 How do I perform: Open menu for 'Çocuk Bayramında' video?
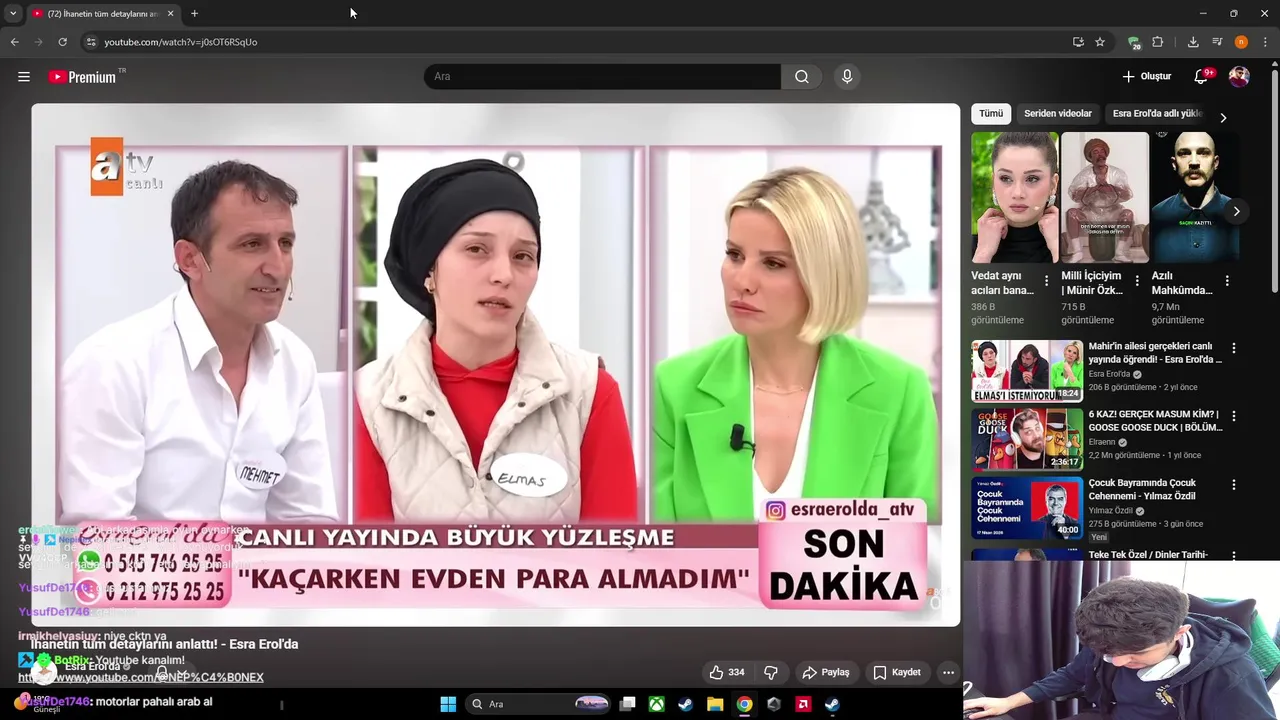(x=1234, y=485)
